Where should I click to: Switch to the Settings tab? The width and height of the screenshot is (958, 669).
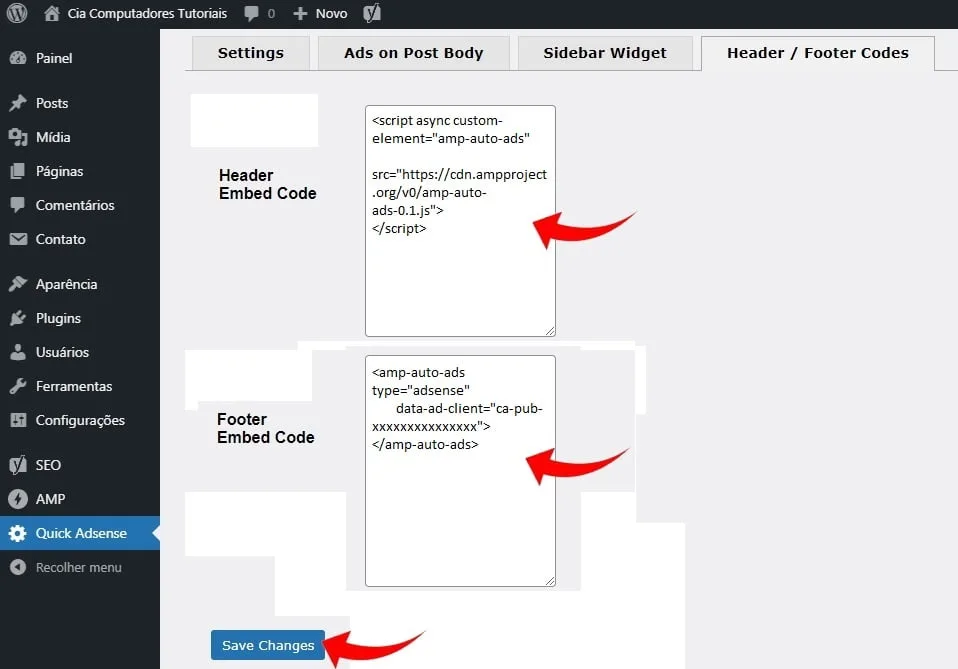[250, 53]
